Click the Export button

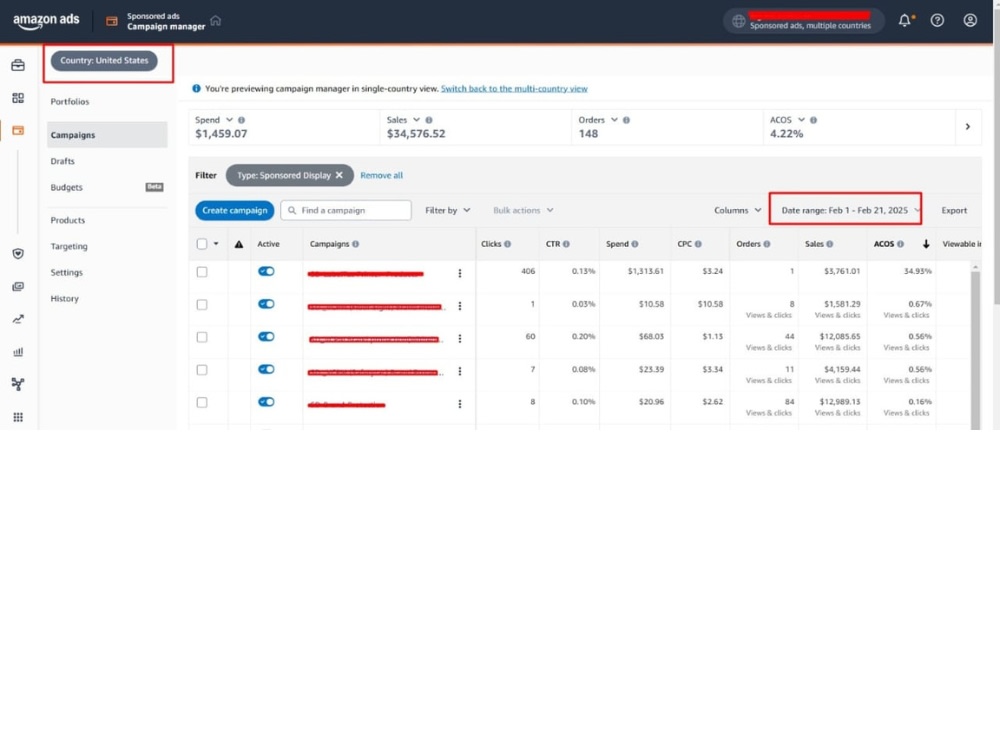(954, 210)
